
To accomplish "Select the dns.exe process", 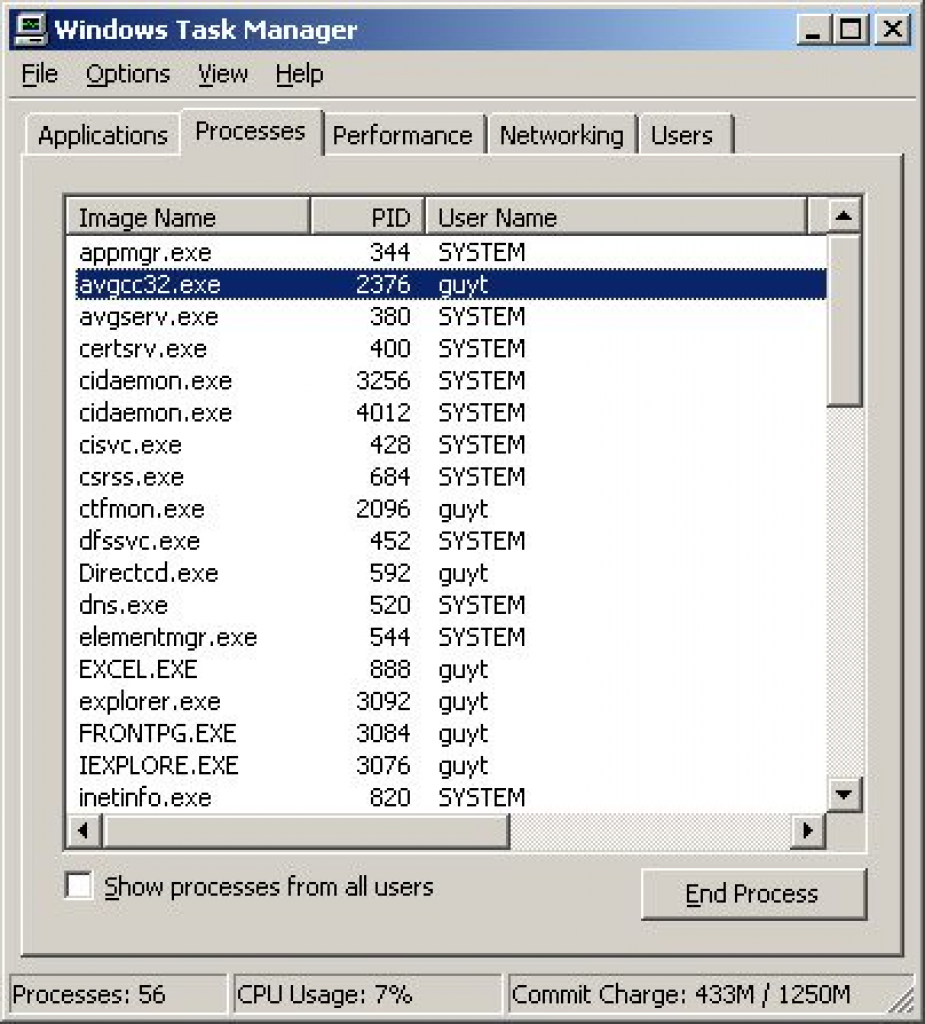I will [x=447, y=605].
